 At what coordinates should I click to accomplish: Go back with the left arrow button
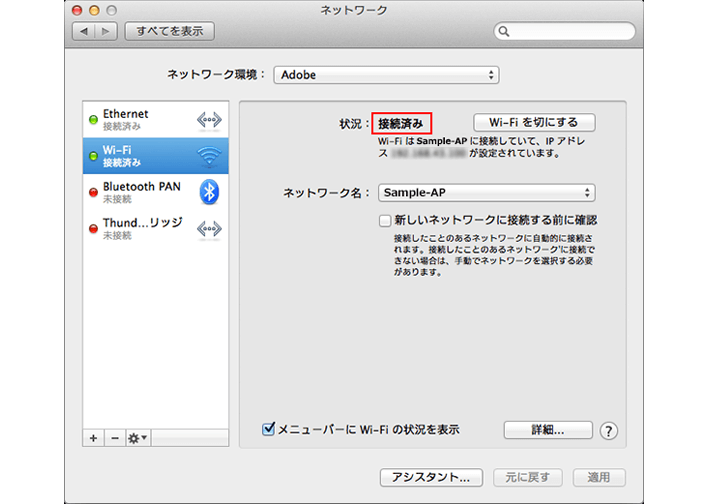point(84,32)
